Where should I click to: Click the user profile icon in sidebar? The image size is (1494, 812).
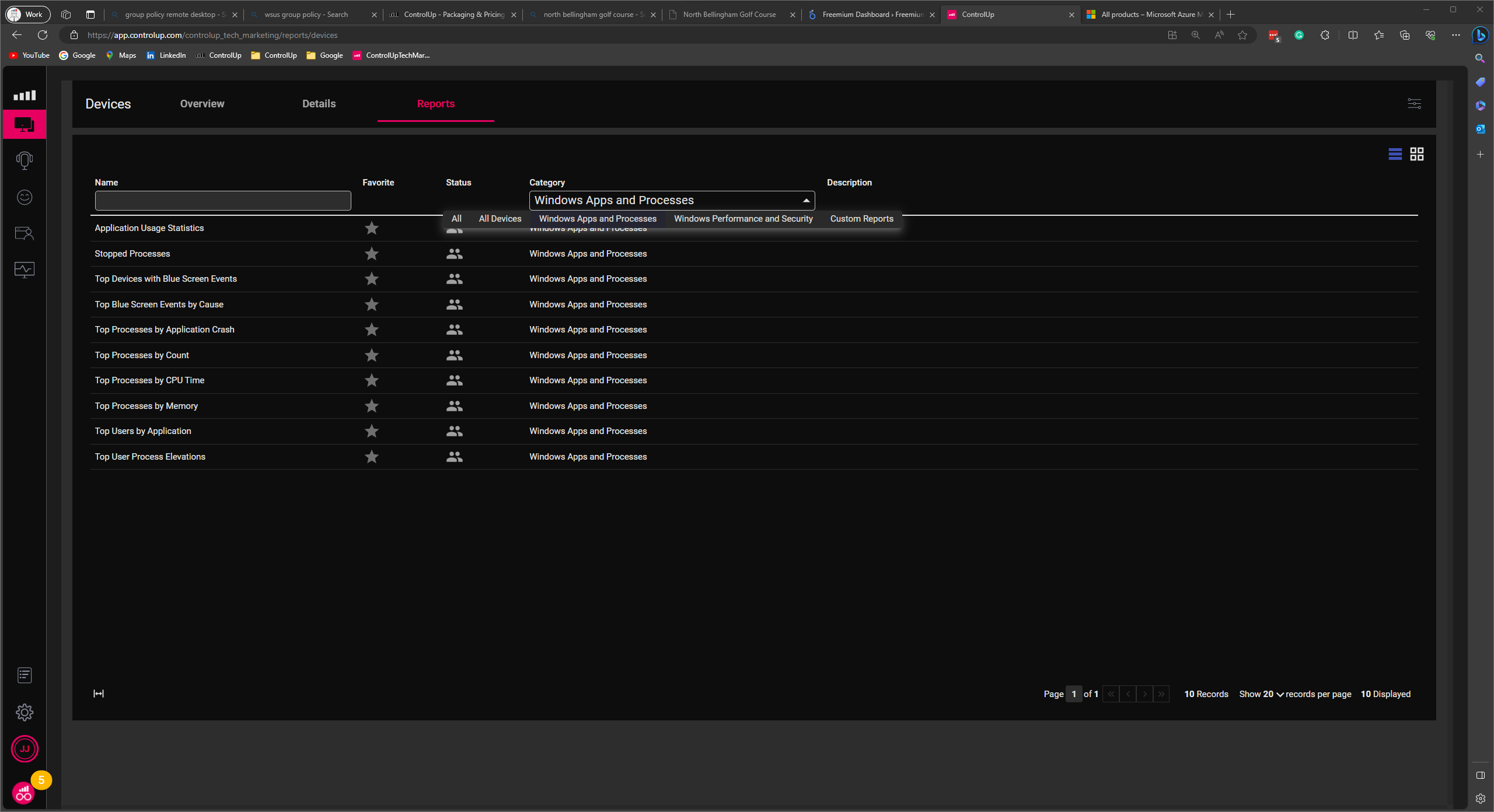(x=25, y=748)
